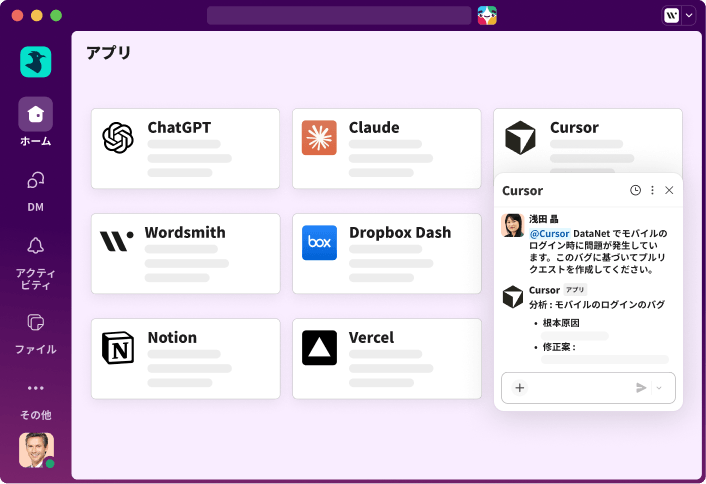Click the colorful assistant icon beside search bar
This screenshot has width=706, height=484.
(x=487, y=15)
